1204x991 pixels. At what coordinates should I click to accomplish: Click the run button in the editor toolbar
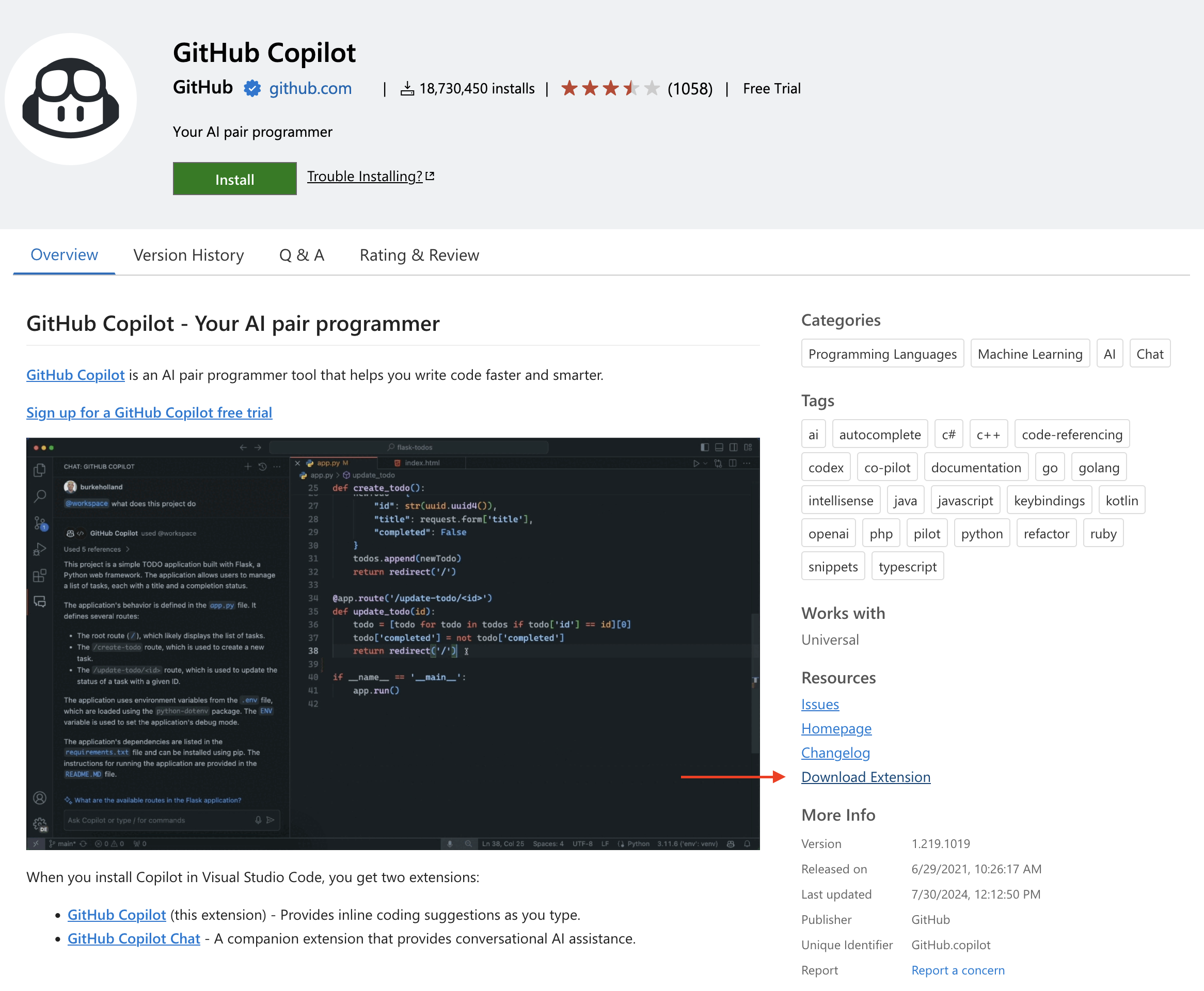pos(697,464)
